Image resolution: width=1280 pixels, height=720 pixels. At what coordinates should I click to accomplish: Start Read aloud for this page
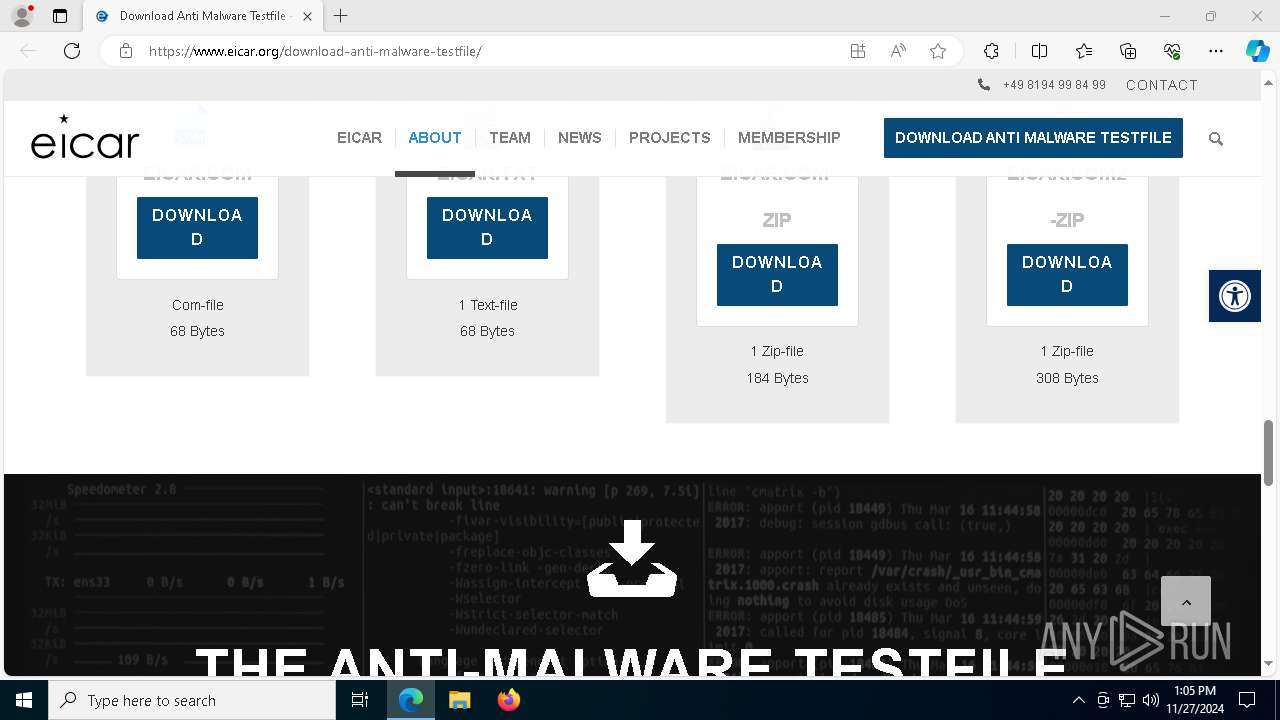coord(898,51)
